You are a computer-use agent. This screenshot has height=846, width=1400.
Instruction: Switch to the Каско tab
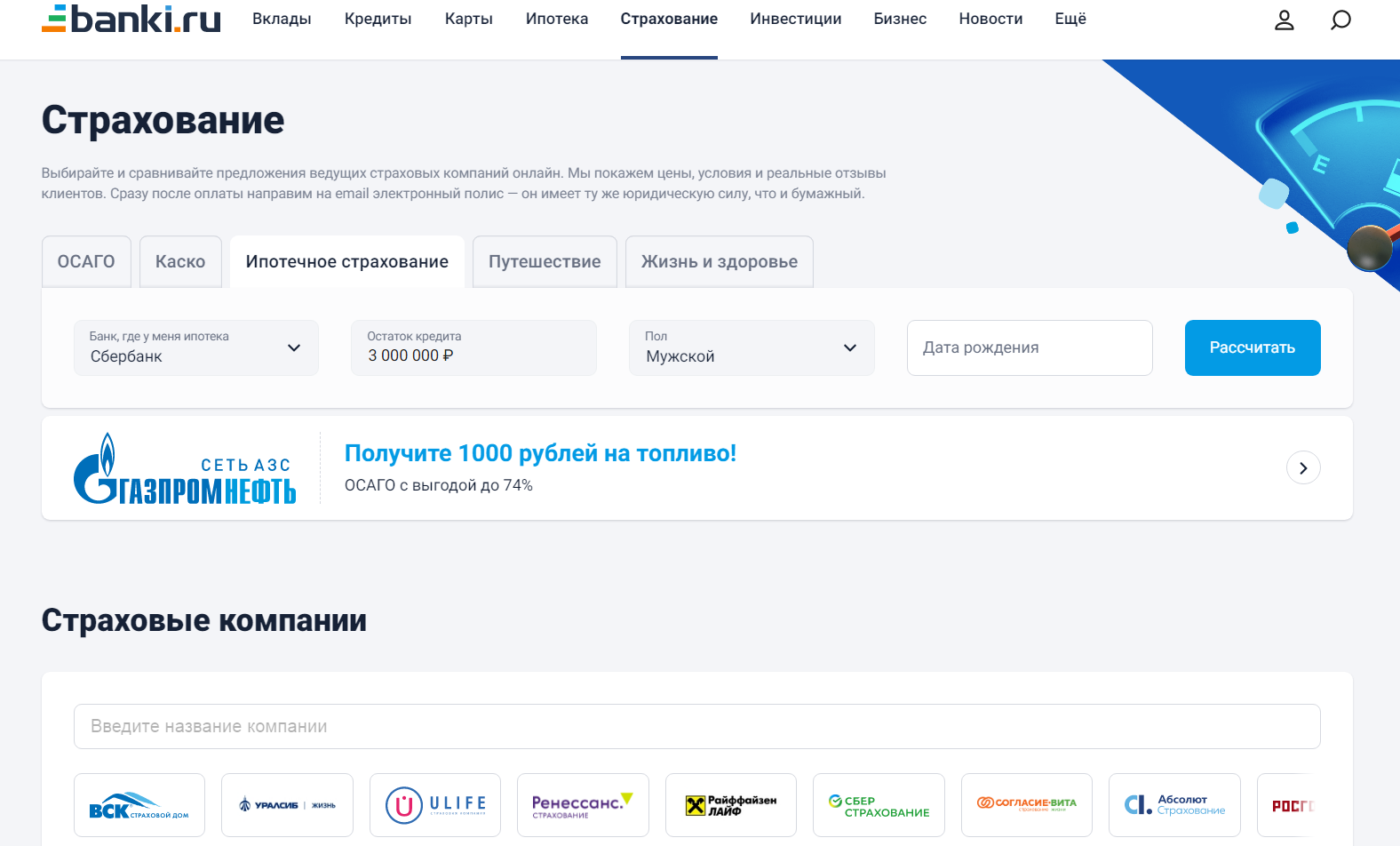(x=180, y=261)
